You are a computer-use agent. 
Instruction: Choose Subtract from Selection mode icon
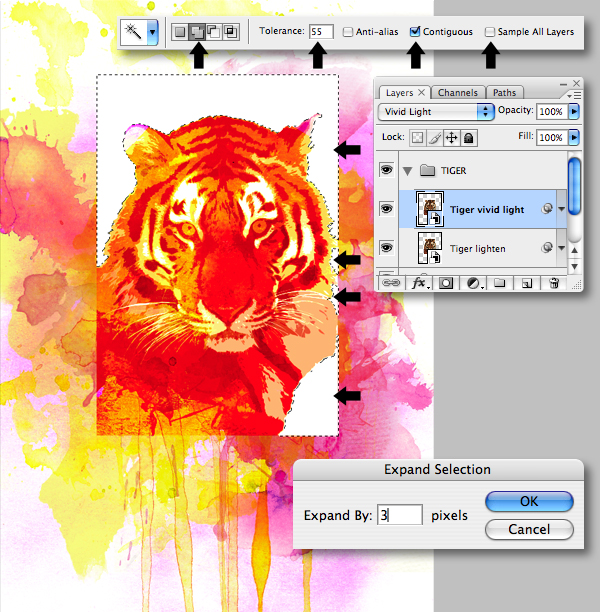coord(214,32)
